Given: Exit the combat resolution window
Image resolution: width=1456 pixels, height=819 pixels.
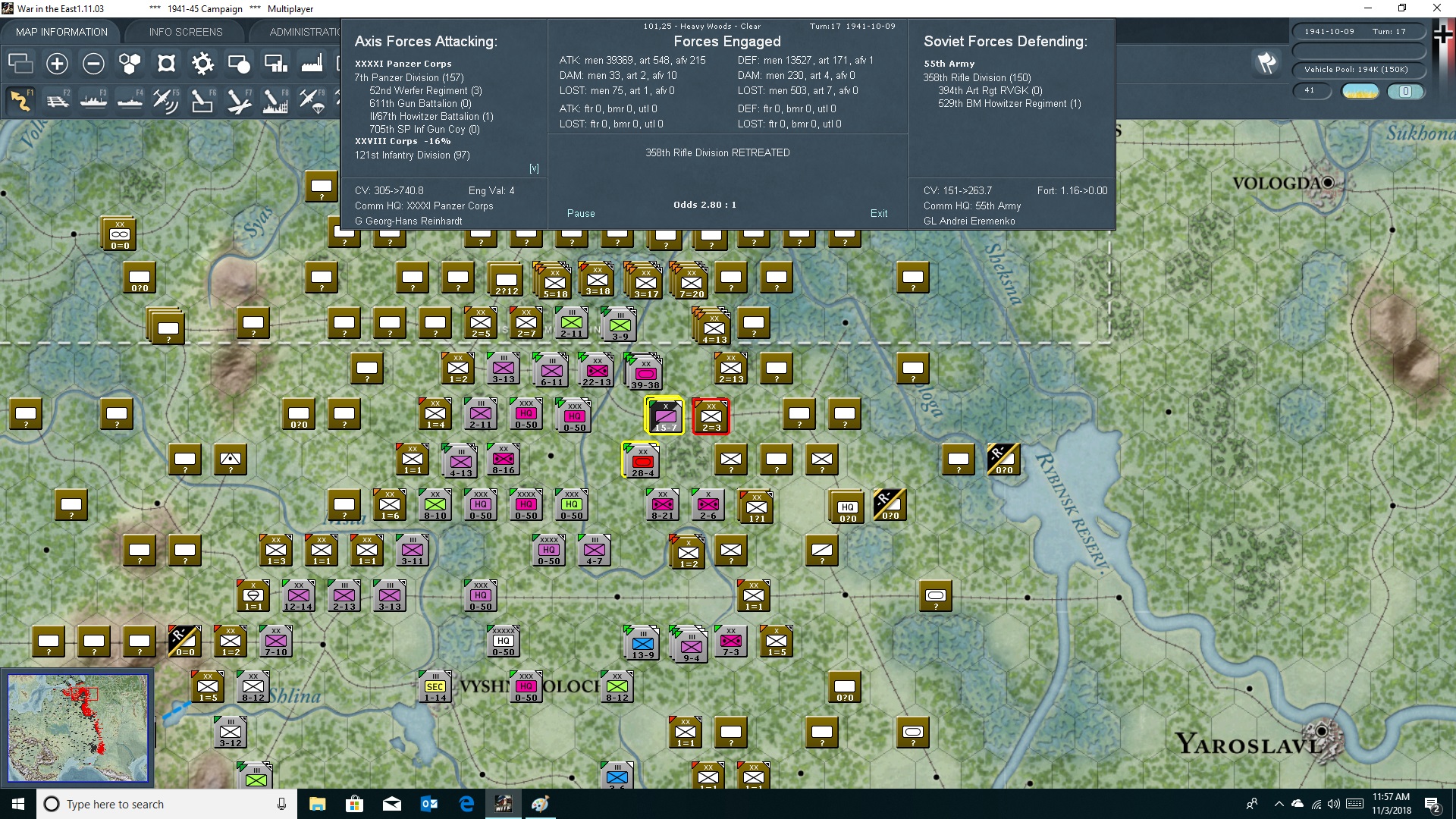Looking at the screenshot, I should coord(879,213).
